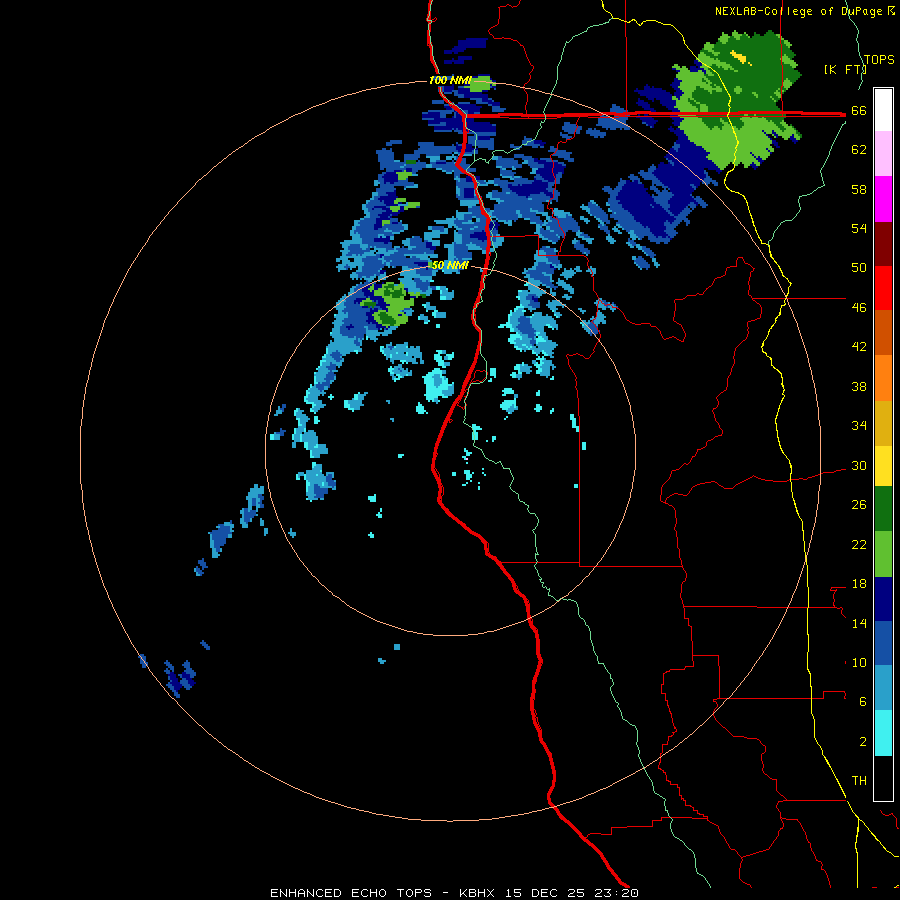Viewport: 900px width, 900px height.
Task: Click the 15 DEC 25 date stamp
Action: [x=545, y=893]
